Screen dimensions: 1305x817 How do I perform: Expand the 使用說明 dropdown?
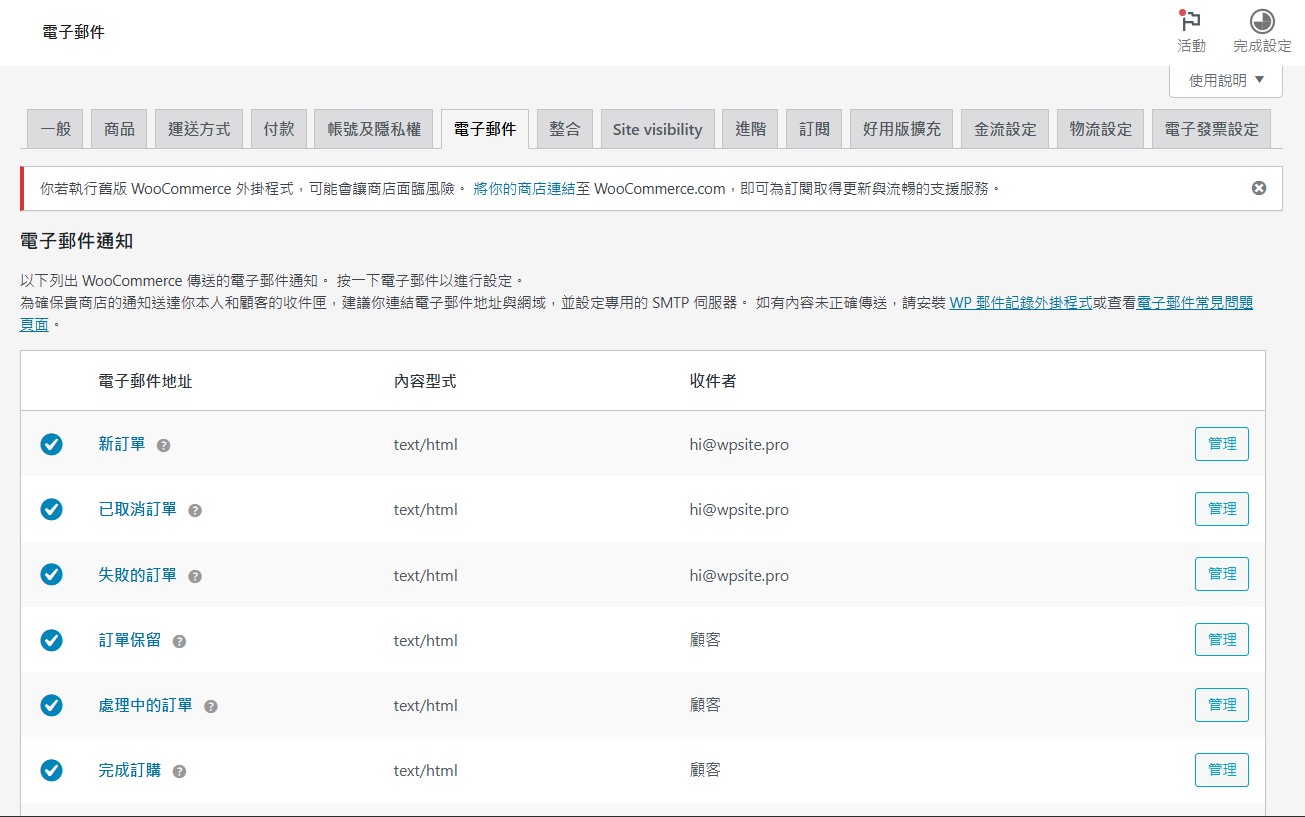pos(1226,82)
